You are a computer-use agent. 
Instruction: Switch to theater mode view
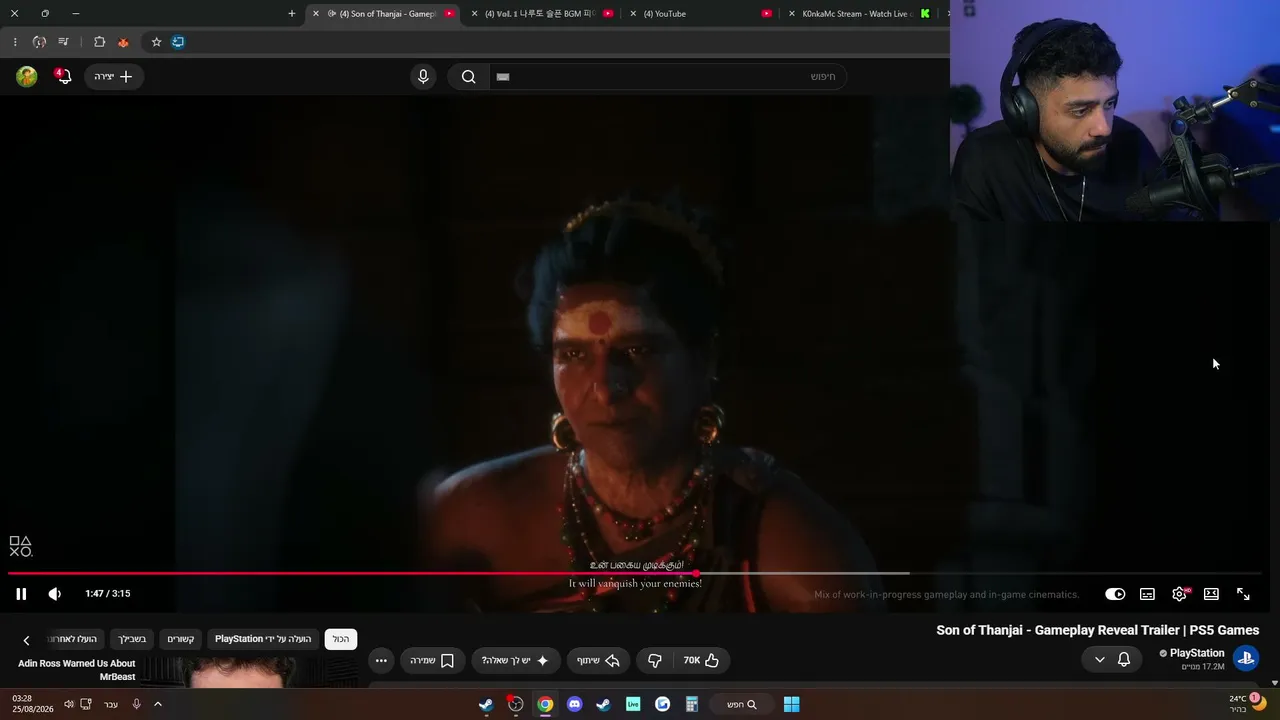pyautogui.click(x=1211, y=594)
